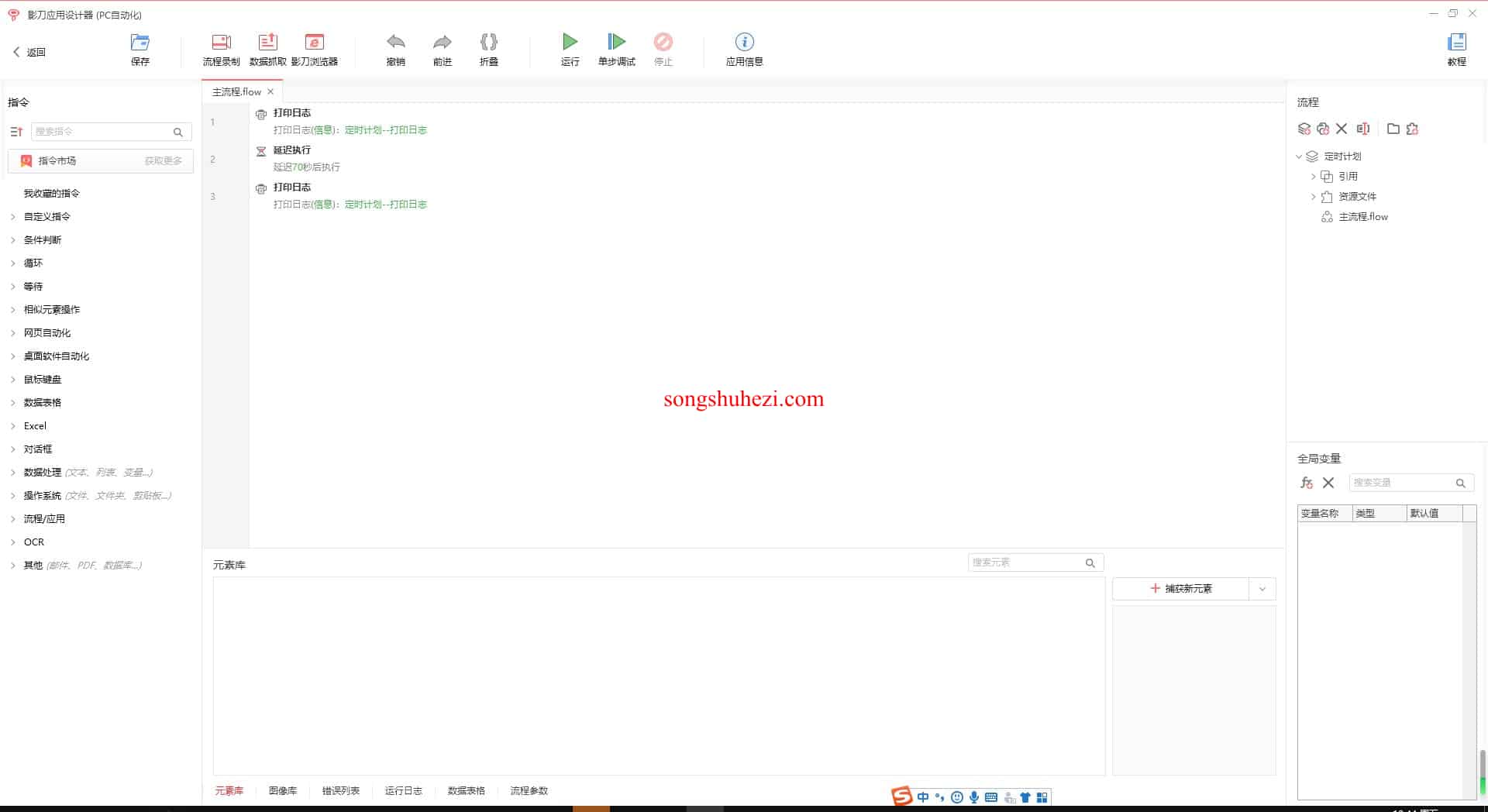Screen dimensions: 1488x812
Task: Save the project with 保存 icon
Action: (x=140, y=50)
